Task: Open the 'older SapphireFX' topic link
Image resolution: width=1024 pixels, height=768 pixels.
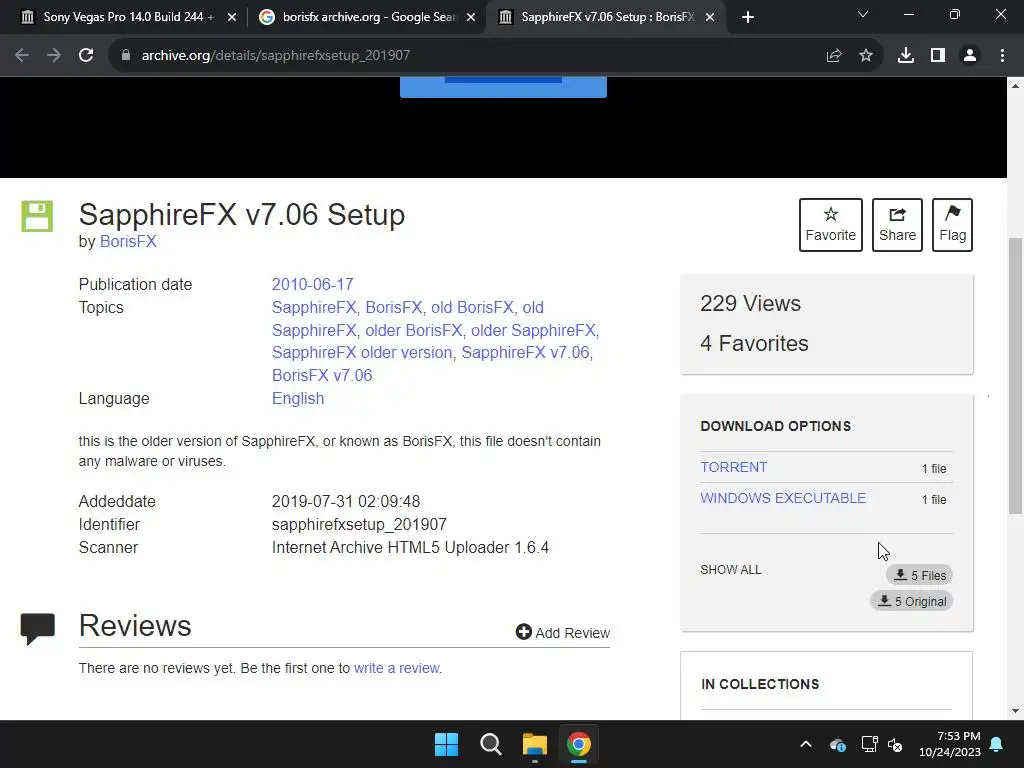Action: pyautogui.click(x=533, y=330)
